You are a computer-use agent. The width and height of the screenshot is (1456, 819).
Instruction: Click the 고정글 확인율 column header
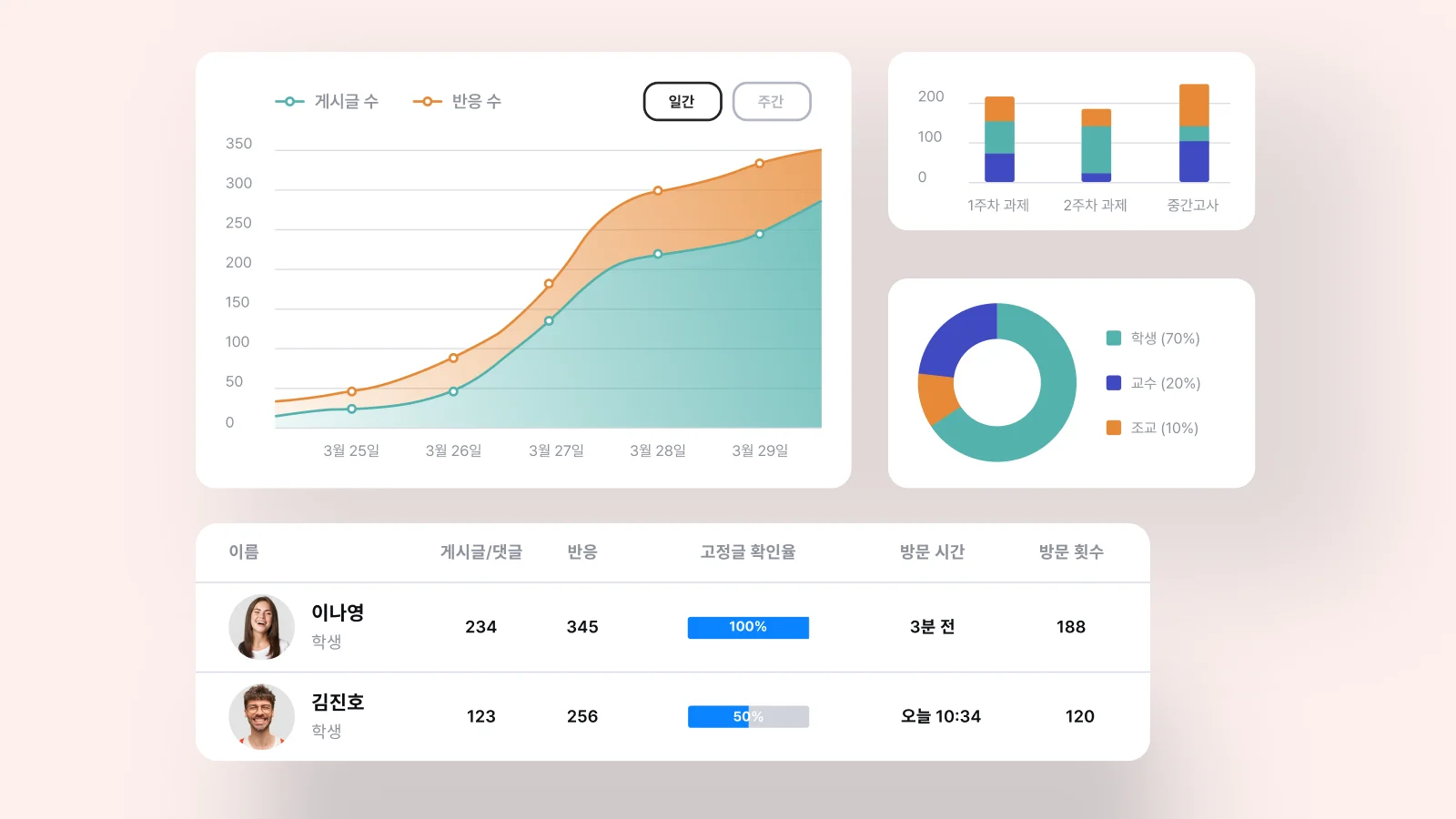pyautogui.click(x=748, y=551)
